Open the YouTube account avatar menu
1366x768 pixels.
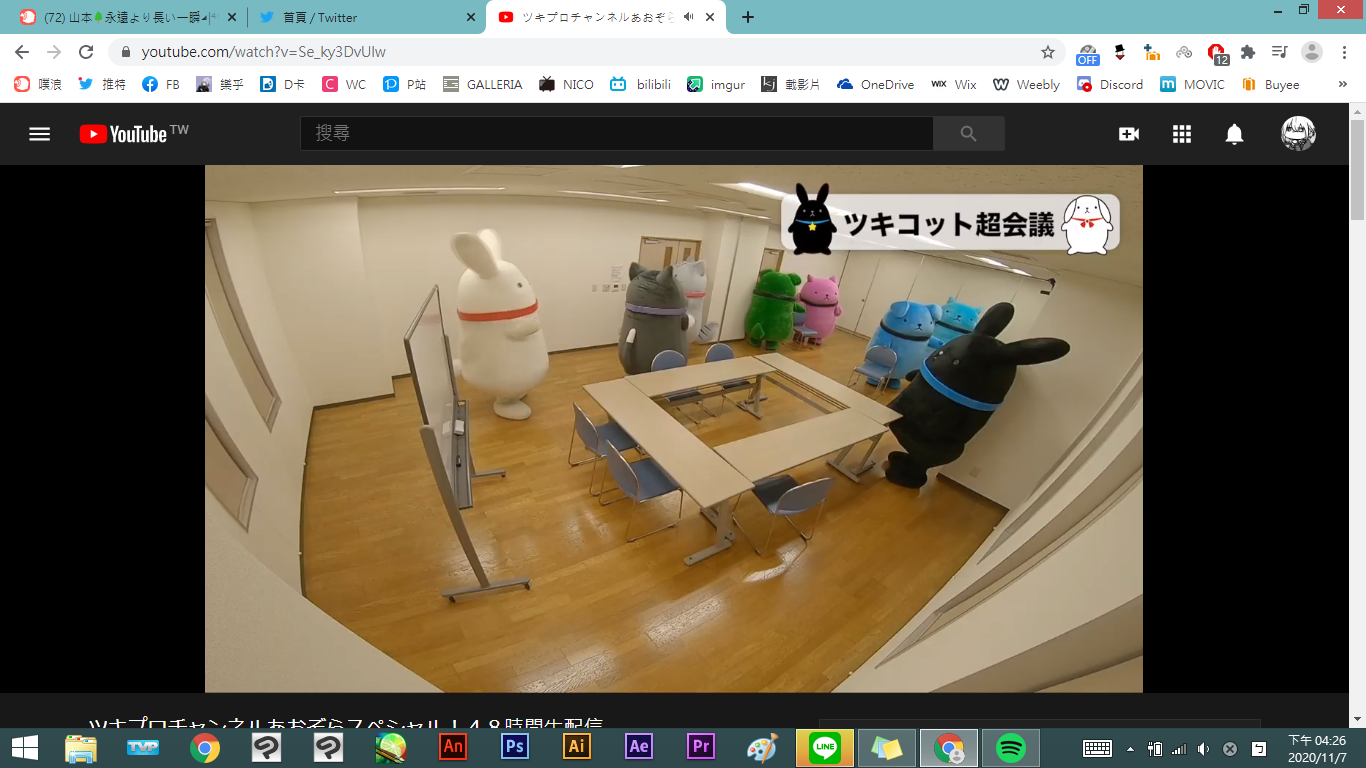pos(1298,134)
